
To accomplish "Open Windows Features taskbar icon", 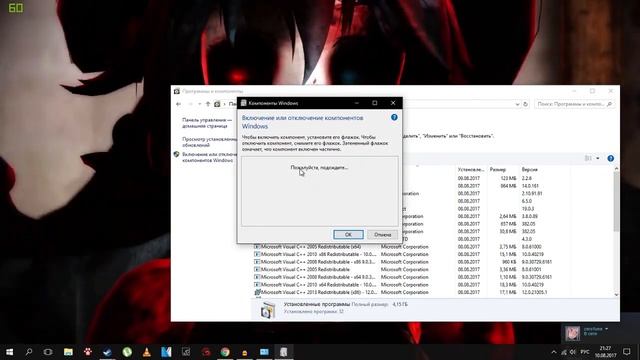I will click(x=284, y=352).
